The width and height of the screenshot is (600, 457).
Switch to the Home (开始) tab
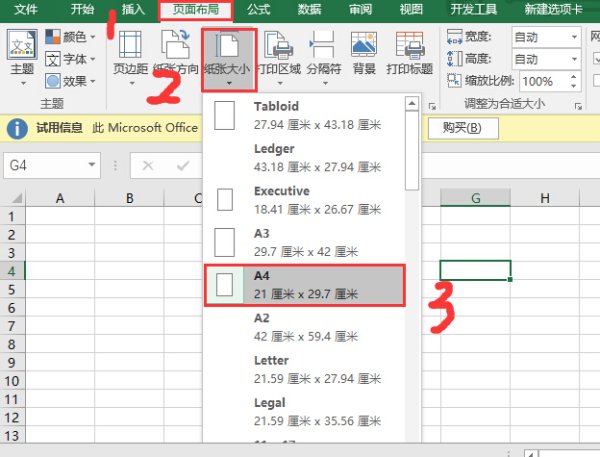(82, 9)
